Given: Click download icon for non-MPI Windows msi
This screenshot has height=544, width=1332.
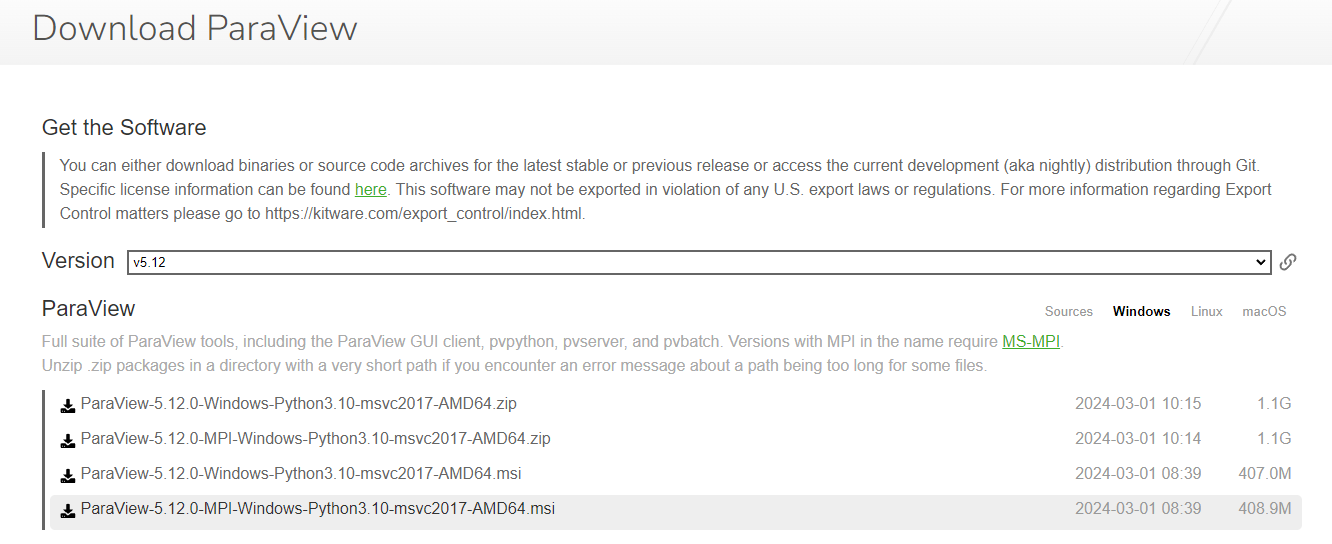Looking at the screenshot, I should 68,475.
